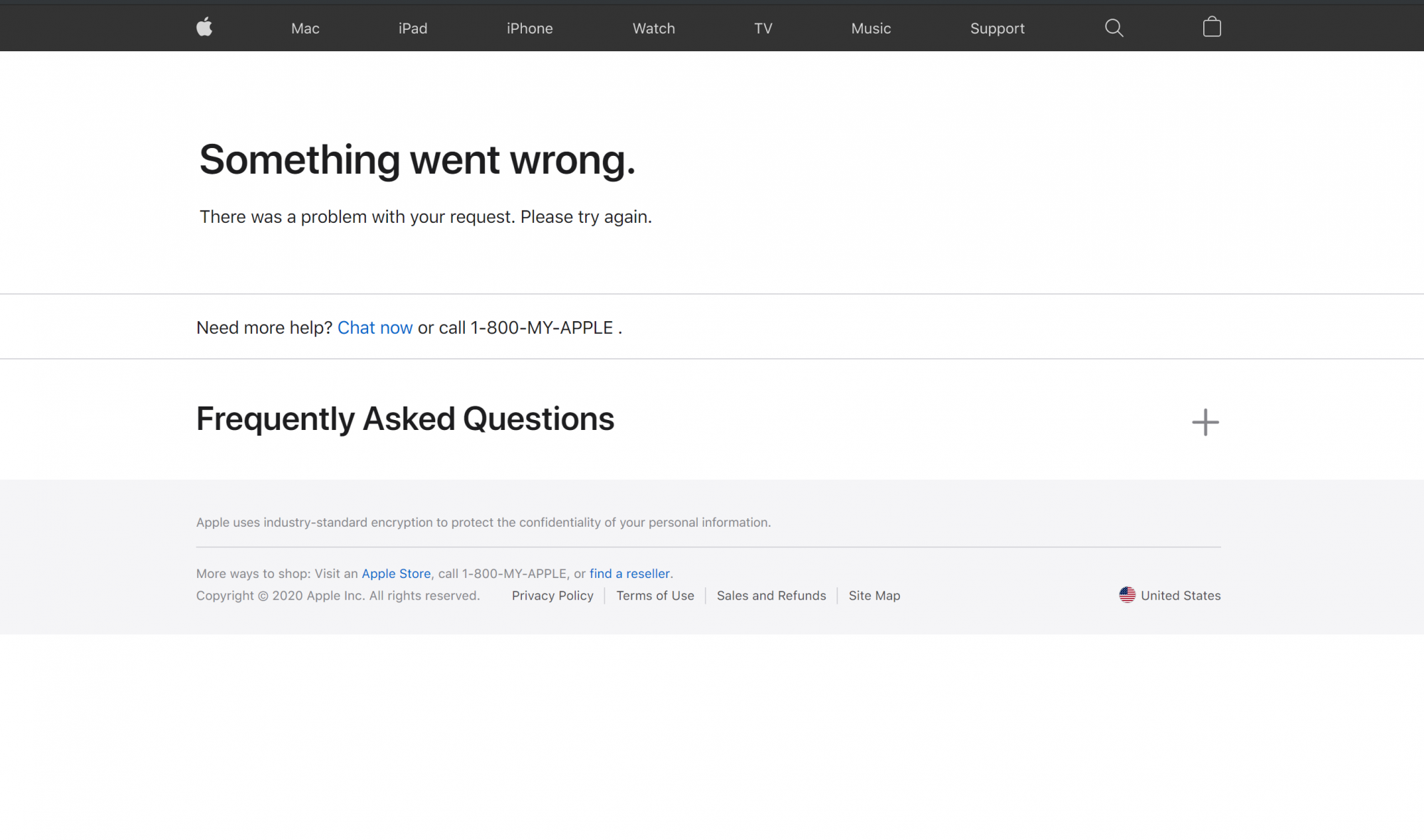Open the iPad menu item

pyautogui.click(x=413, y=28)
